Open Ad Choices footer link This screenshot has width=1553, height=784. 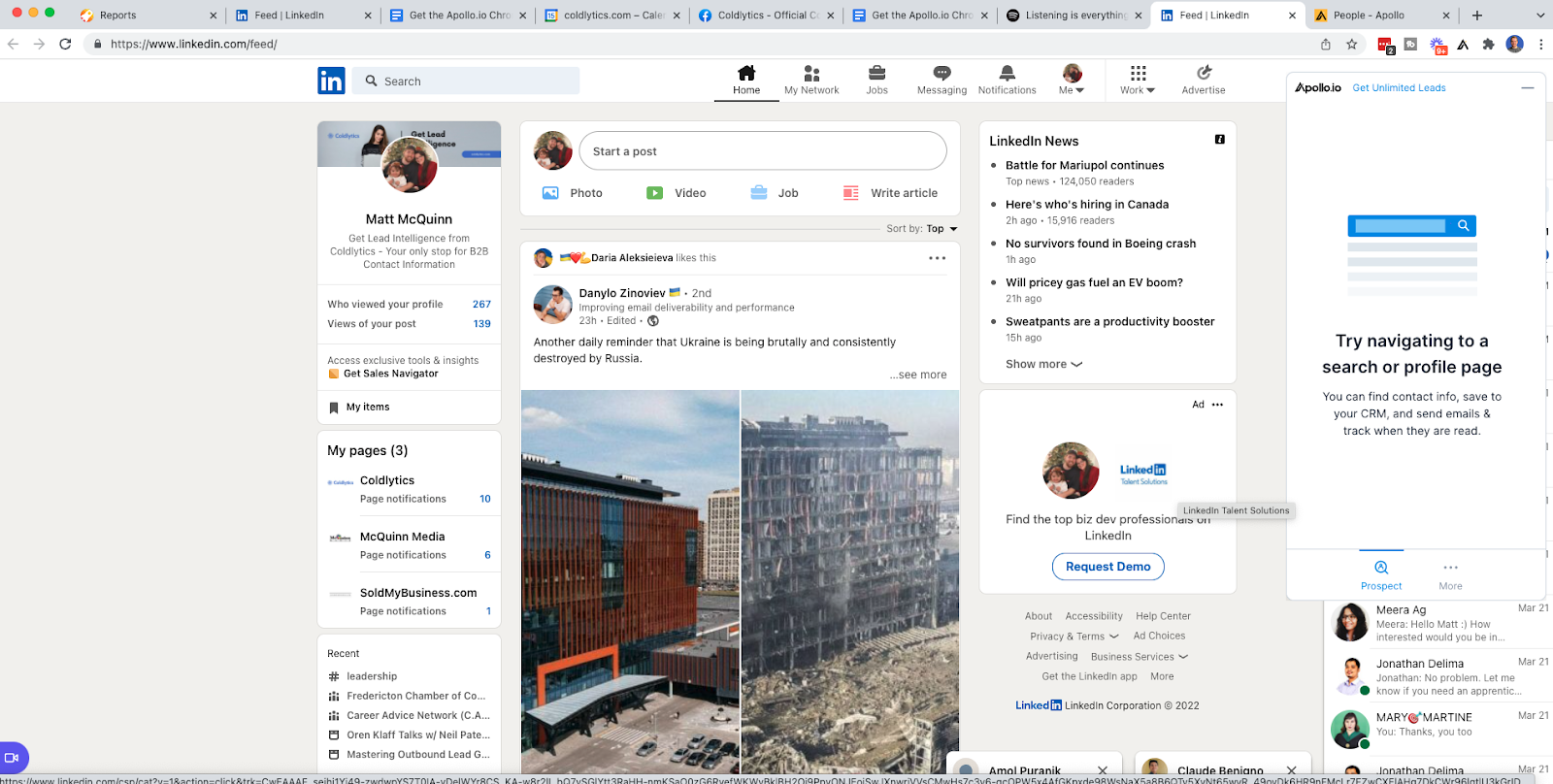click(1159, 636)
